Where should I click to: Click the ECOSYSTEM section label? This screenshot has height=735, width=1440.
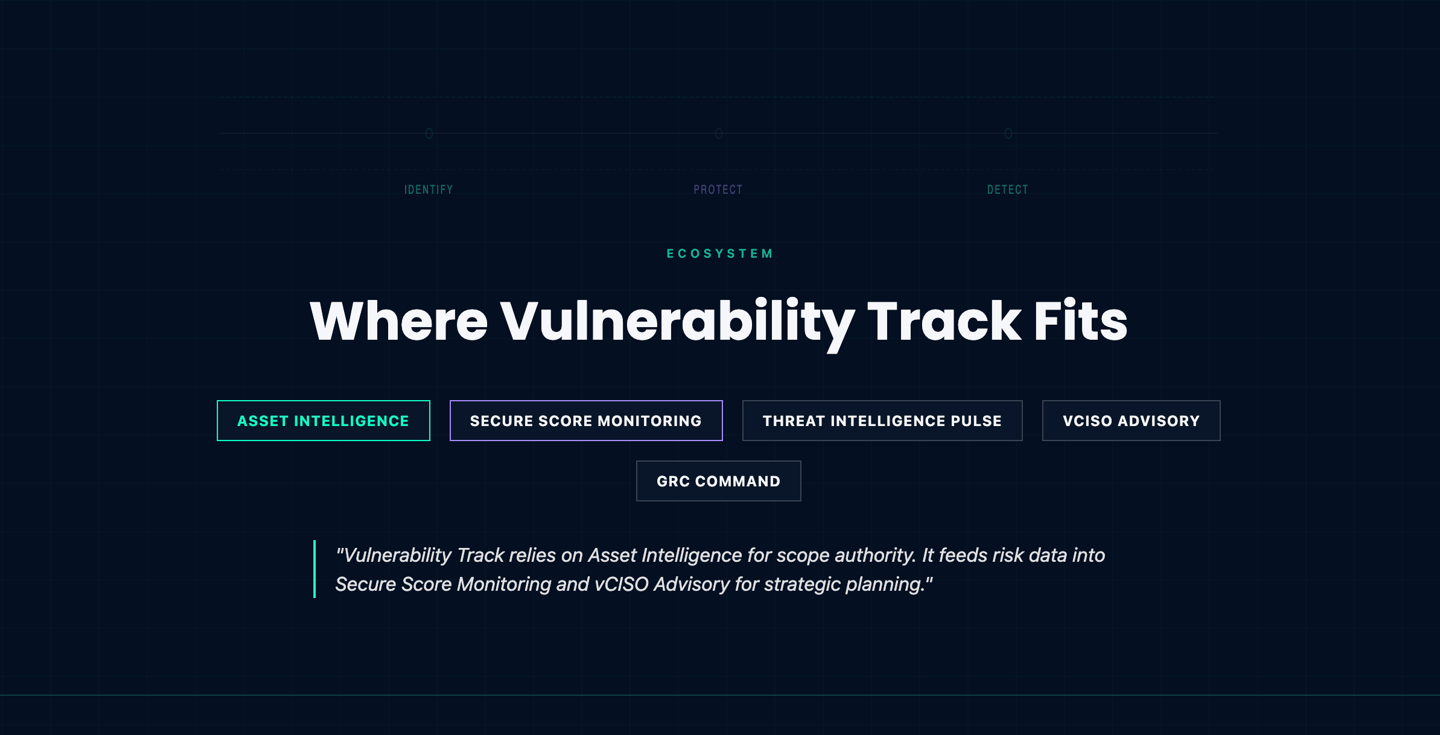click(720, 254)
